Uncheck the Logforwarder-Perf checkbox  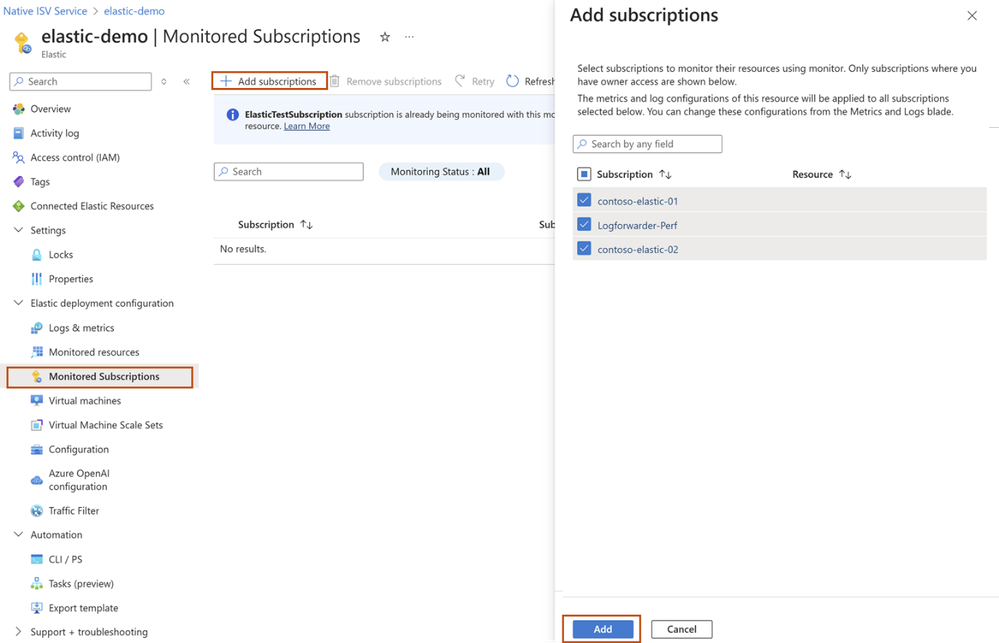point(584,225)
